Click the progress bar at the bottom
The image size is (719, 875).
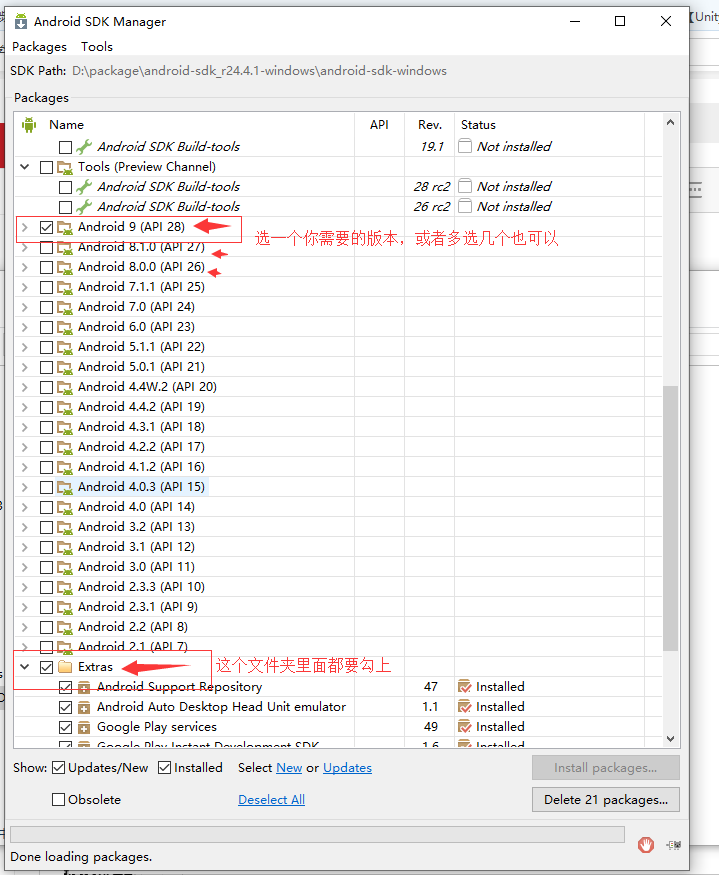click(317, 834)
